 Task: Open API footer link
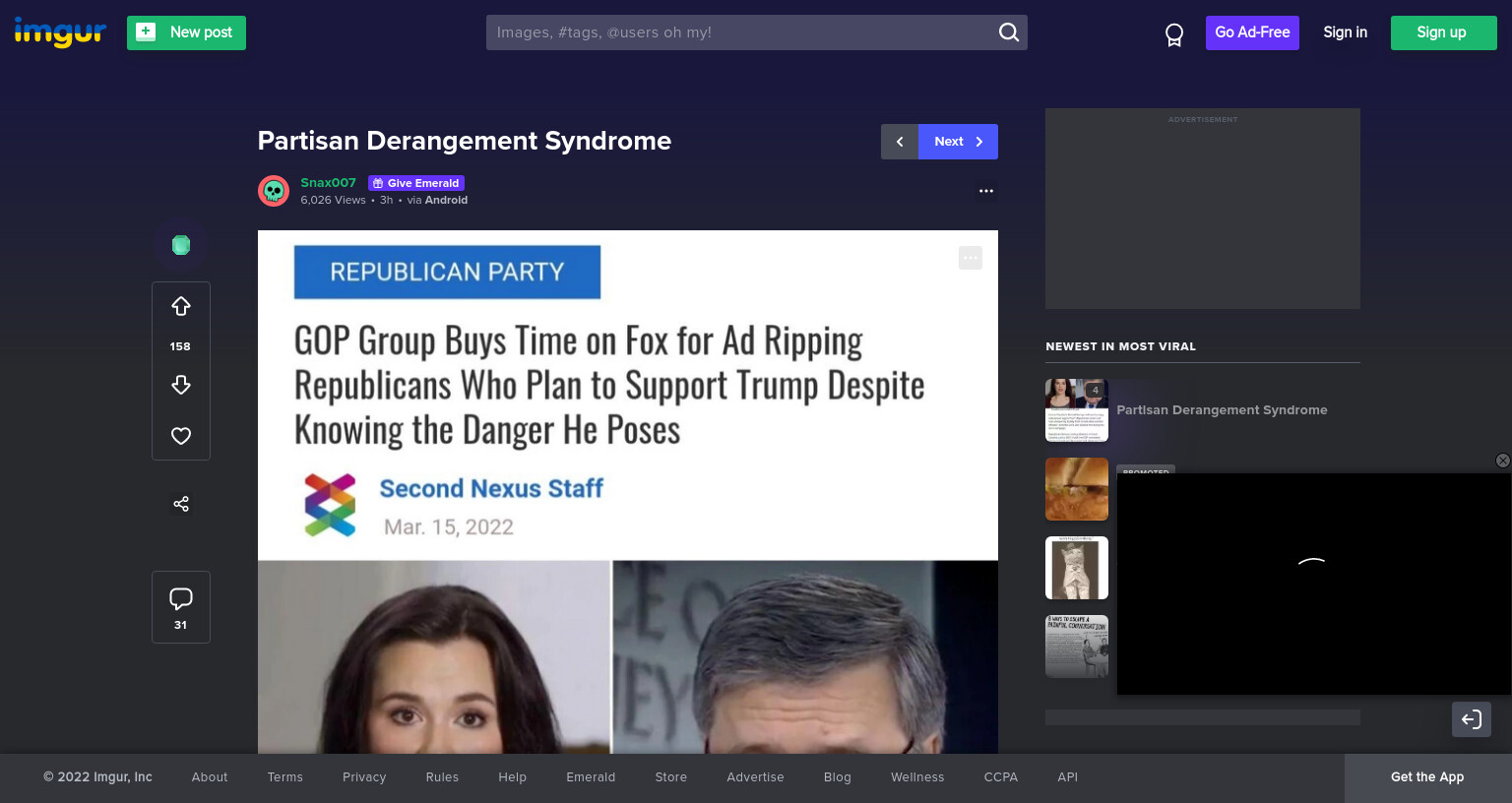click(1068, 777)
